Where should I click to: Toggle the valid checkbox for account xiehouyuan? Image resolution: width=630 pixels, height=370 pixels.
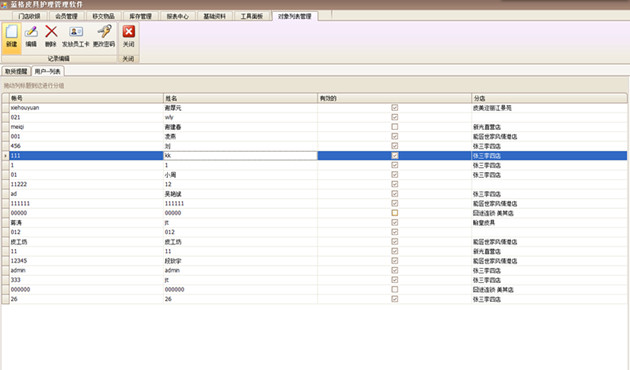click(395, 108)
